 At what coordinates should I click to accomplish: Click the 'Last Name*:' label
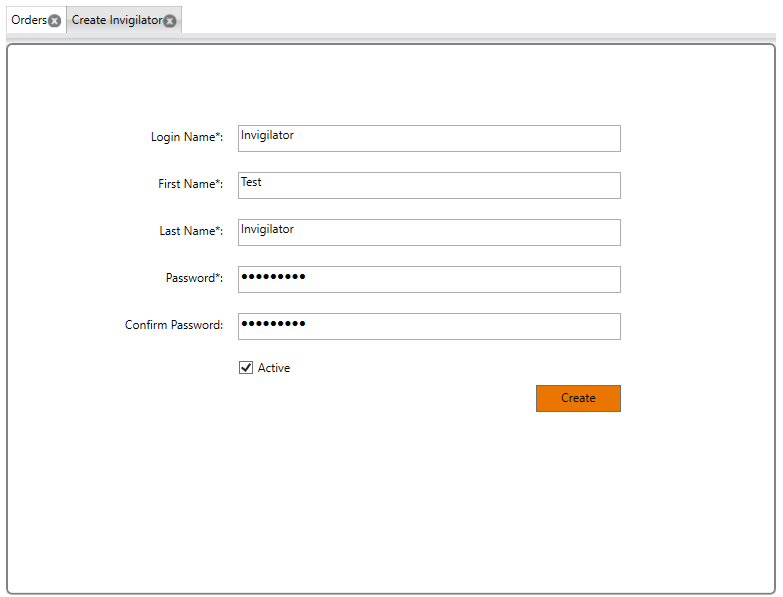coord(191,231)
